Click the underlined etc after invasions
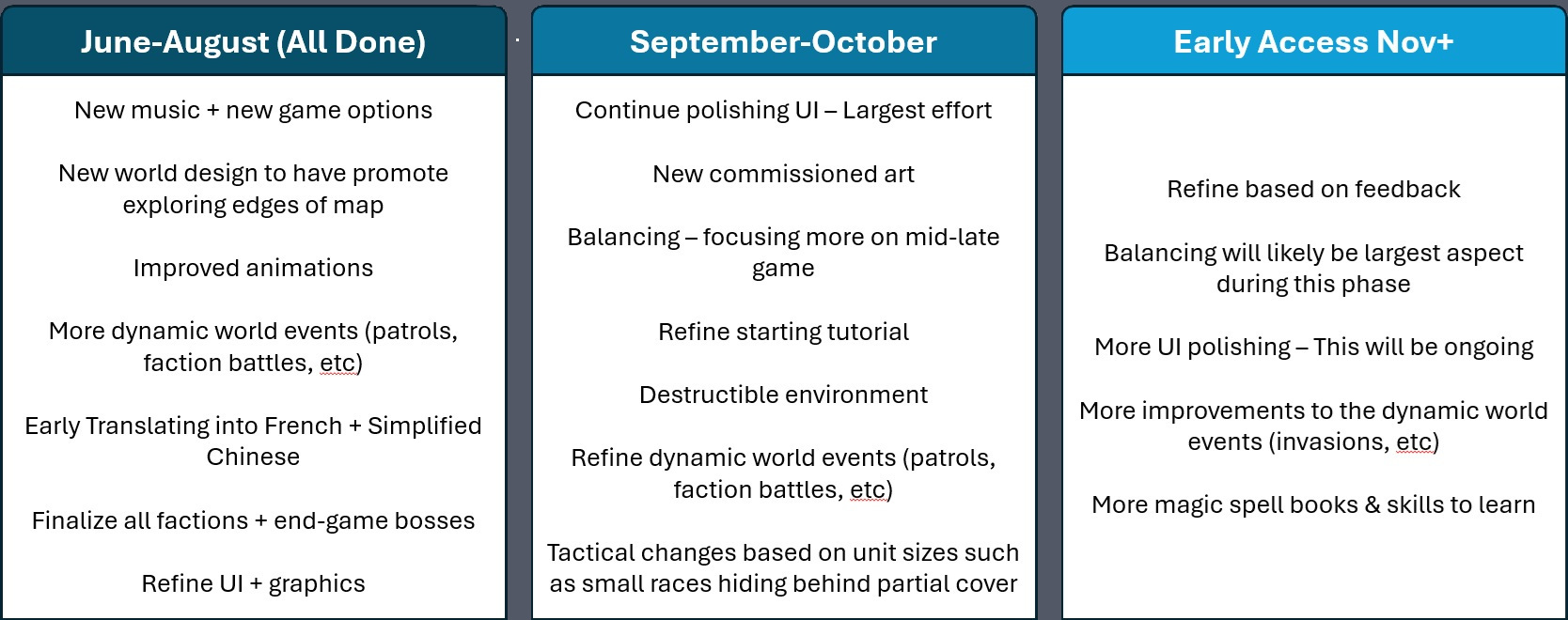The width and height of the screenshot is (1568, 620). 1414,442
